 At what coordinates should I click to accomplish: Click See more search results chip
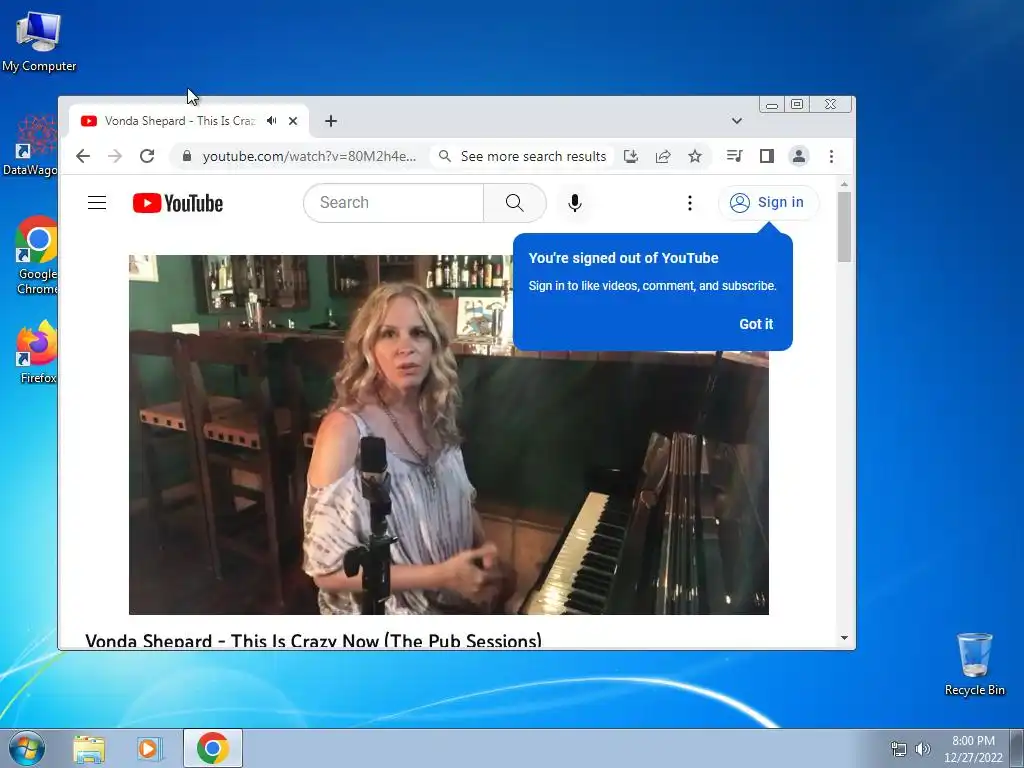click(523, 156)
